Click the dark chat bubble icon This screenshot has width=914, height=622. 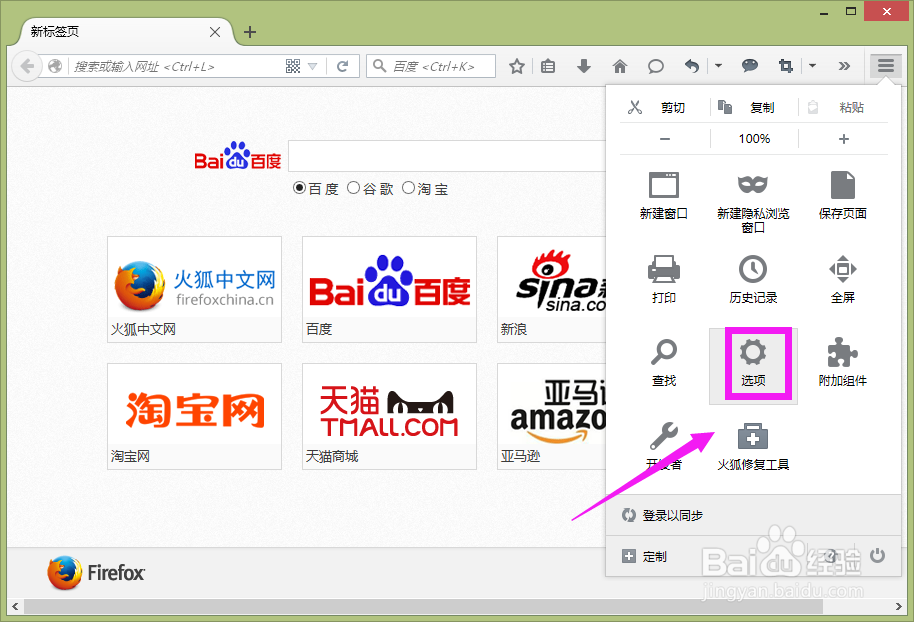click(750, 66)
